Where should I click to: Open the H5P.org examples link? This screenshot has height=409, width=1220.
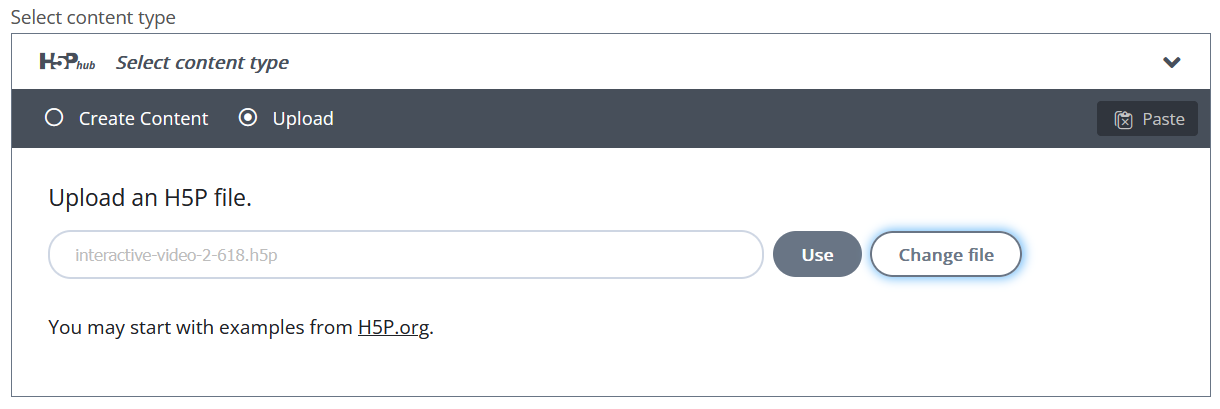[x=394, y=327]
